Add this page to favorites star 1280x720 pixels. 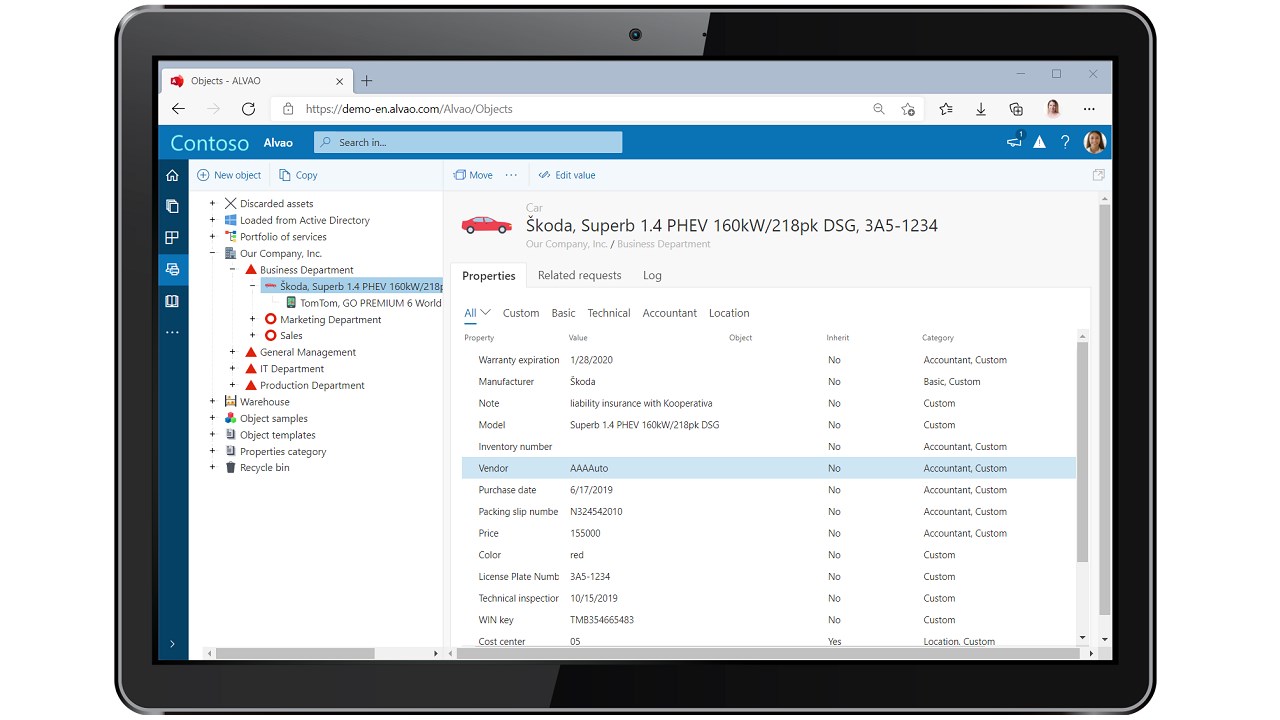tap(908, 109)
